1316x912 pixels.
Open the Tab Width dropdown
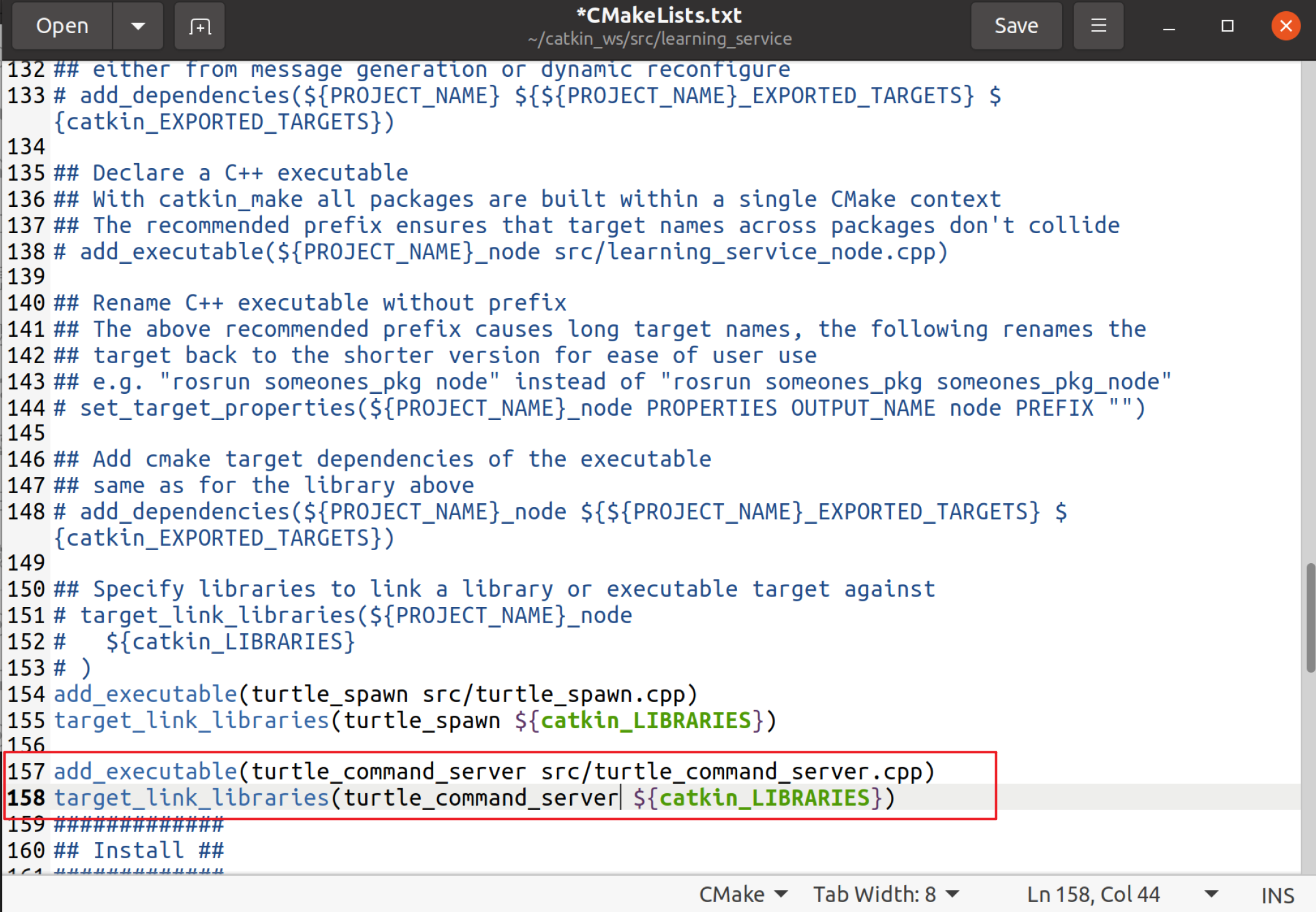pos(885,894)
